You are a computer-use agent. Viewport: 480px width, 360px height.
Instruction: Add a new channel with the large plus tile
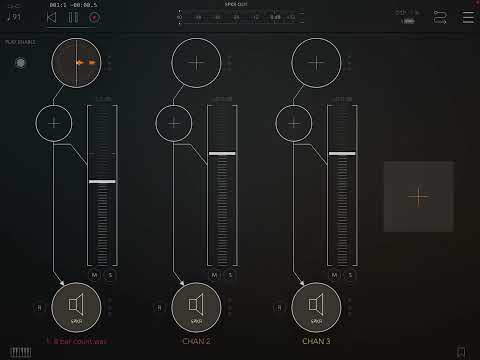pyautogui.click(x=419, y=197)
